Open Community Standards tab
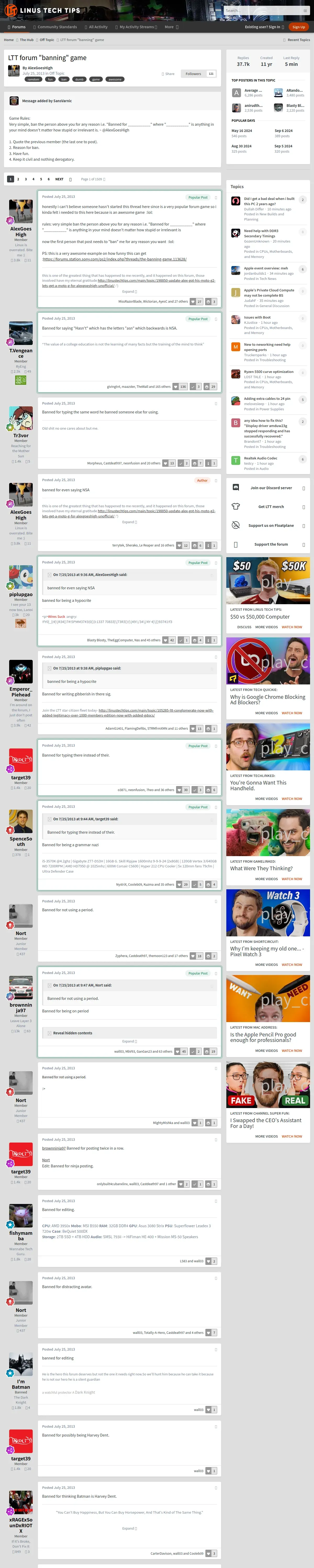The height and width of the screenshot is (1568, 314). (55, 27)
